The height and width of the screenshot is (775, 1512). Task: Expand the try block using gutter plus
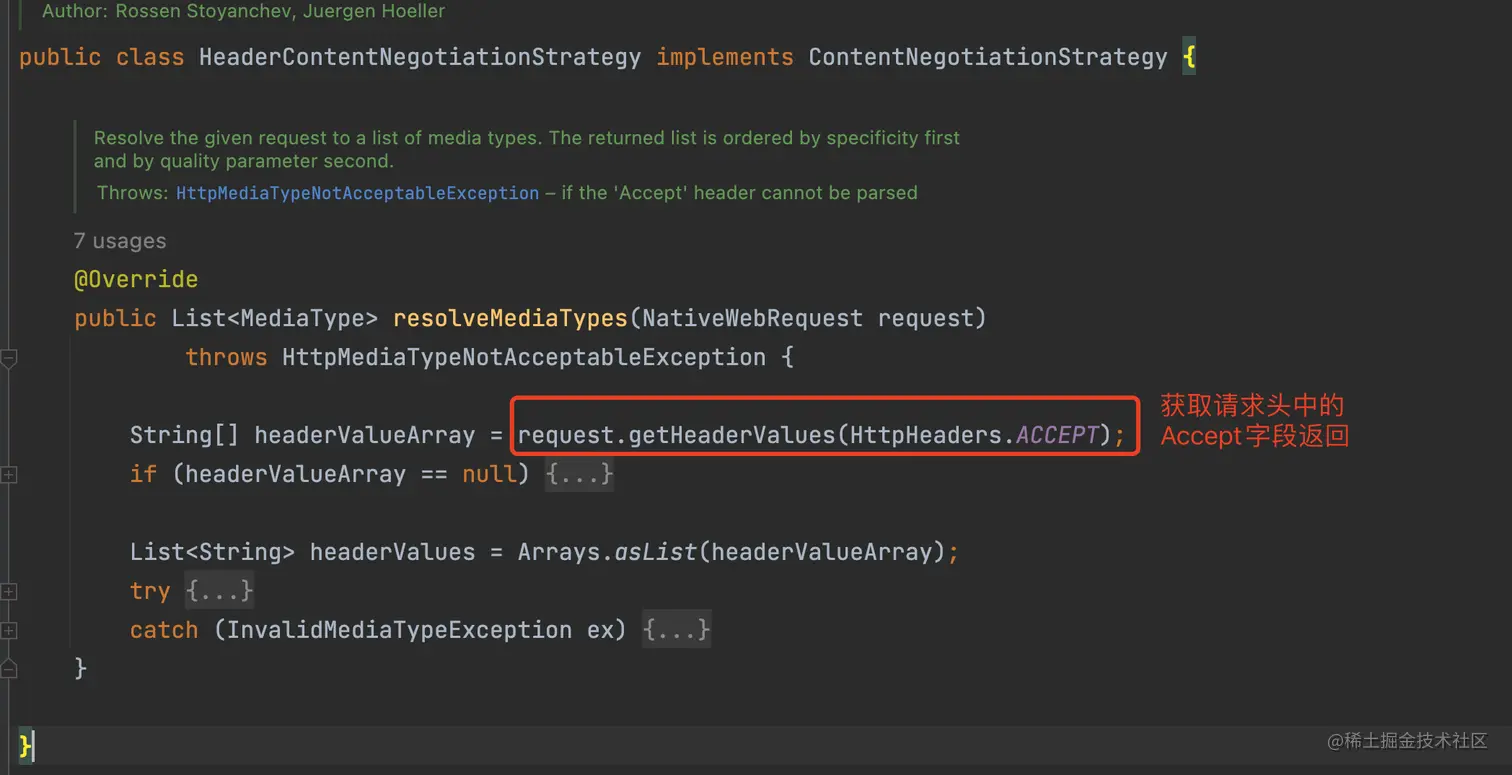coord(8,591)
